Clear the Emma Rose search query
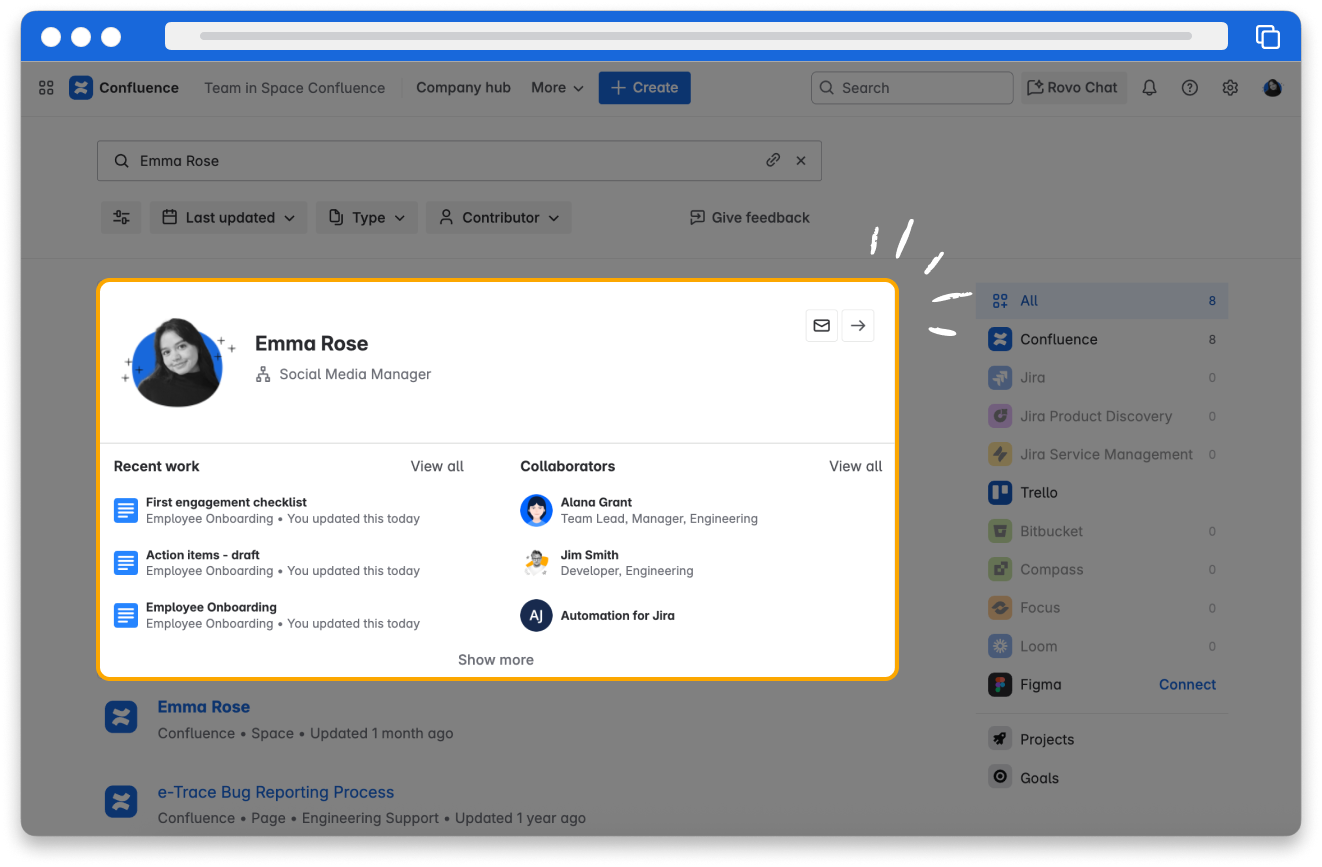The height and width of the screenshot is (867, 1322). pyautogui.click(x=801, y=160)
